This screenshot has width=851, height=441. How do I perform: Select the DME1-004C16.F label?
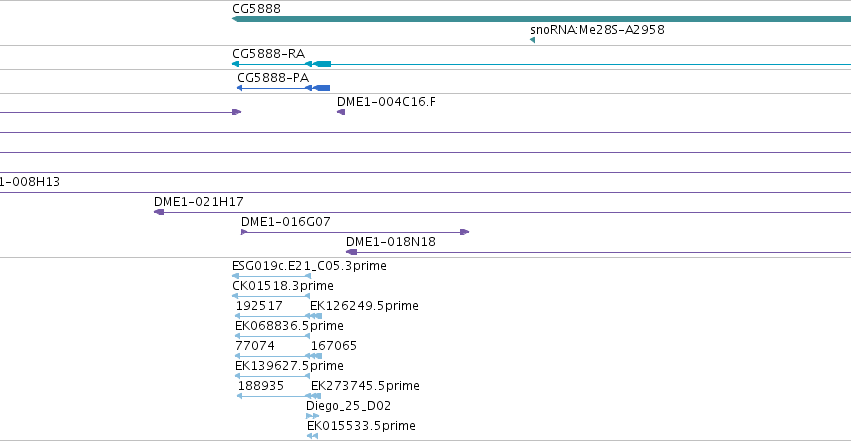pyautogui.click(x=386, y=102)
